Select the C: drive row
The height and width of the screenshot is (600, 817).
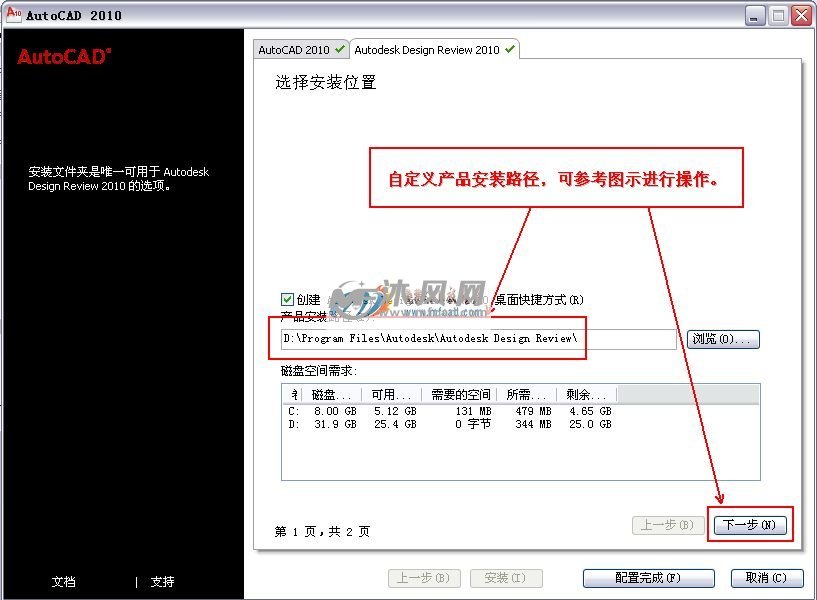pos(449,411)
